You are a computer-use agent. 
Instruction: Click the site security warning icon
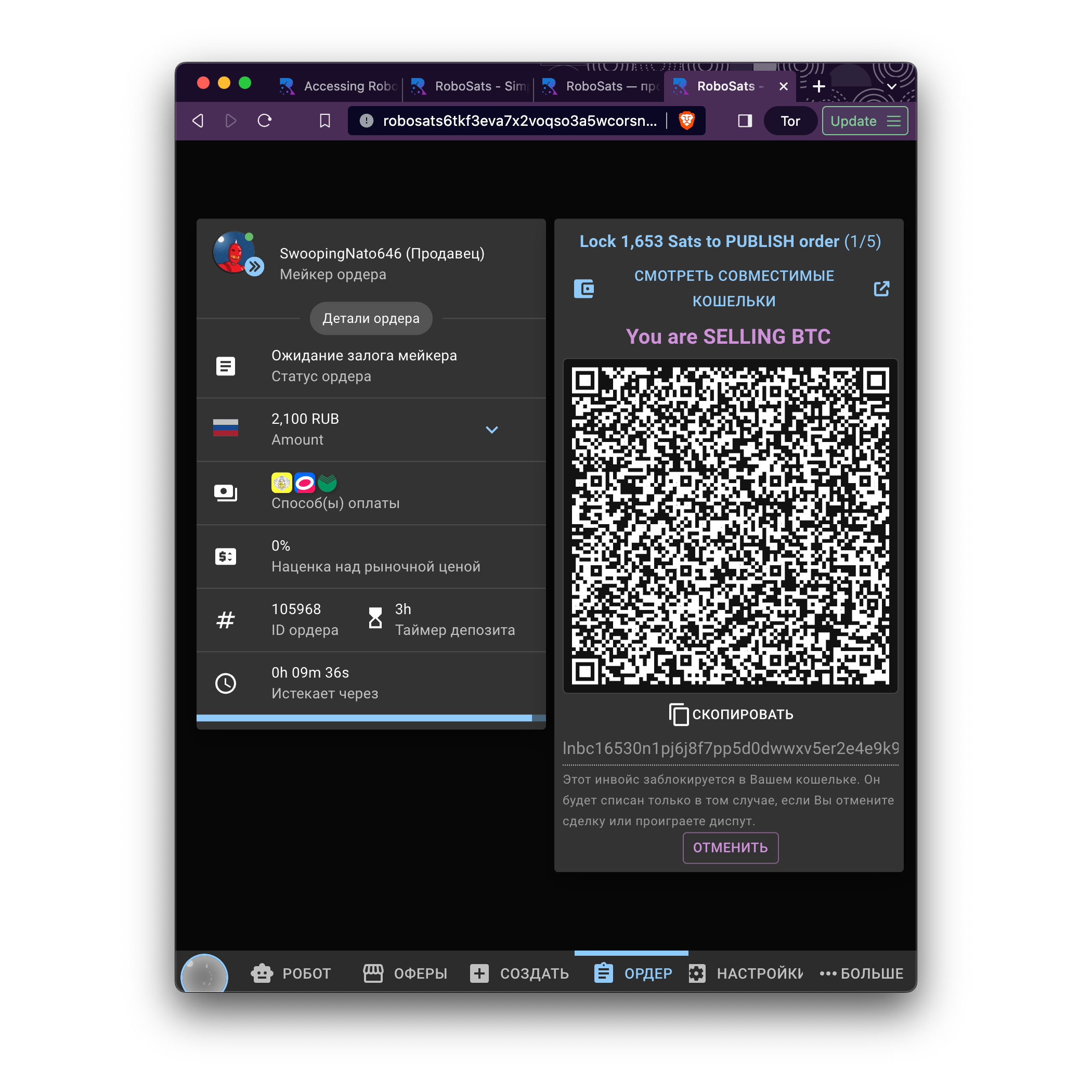(366, 121)
